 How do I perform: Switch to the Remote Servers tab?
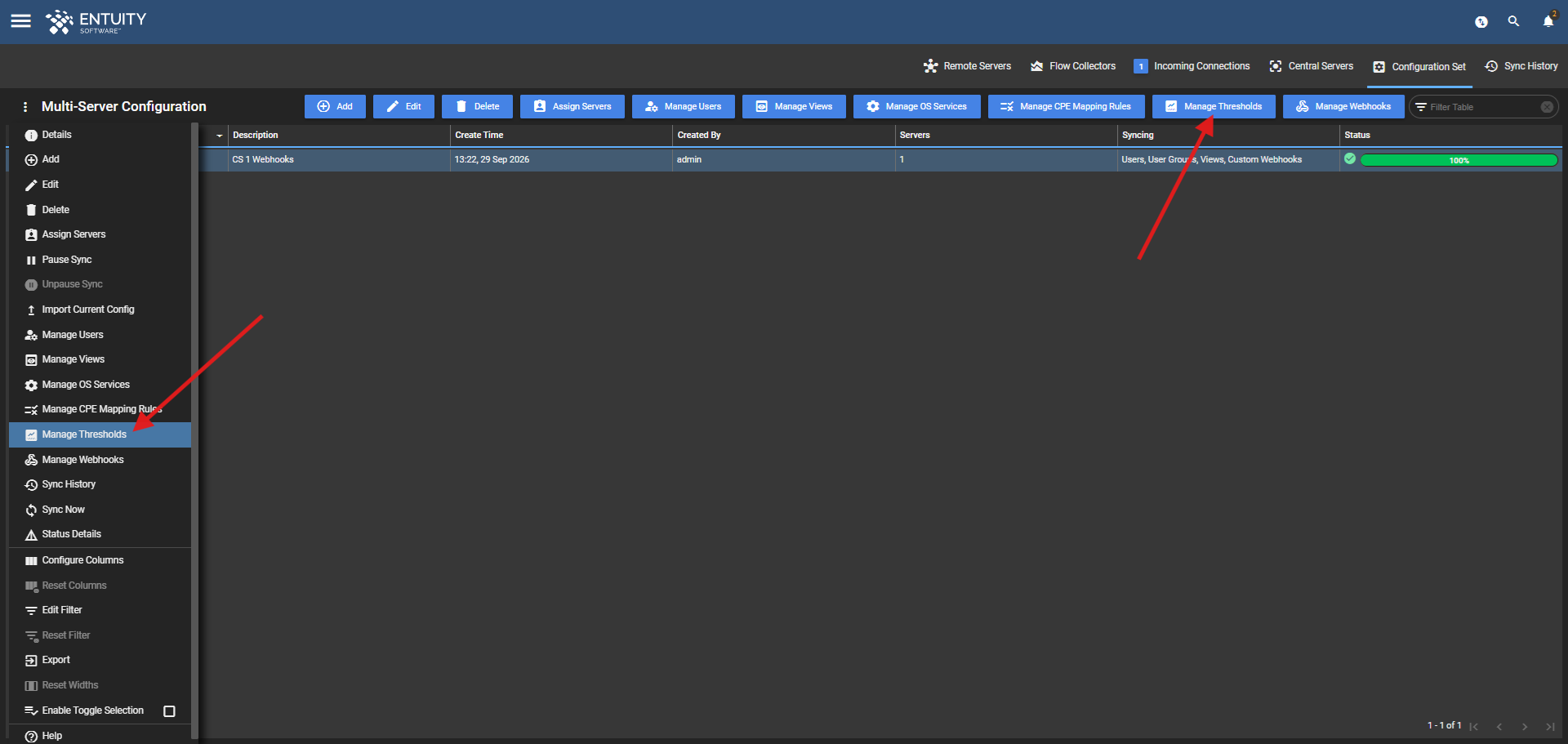967,66
